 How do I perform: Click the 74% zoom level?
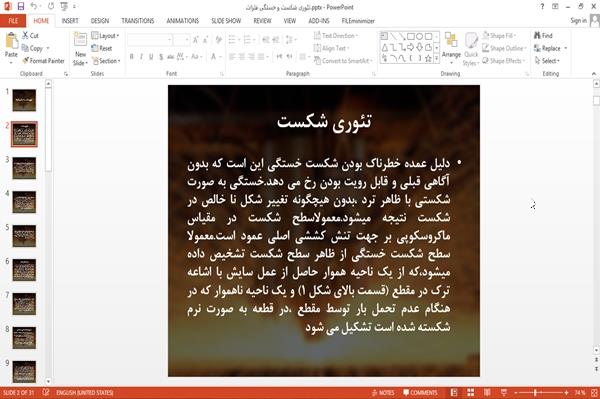click(580, 392)
